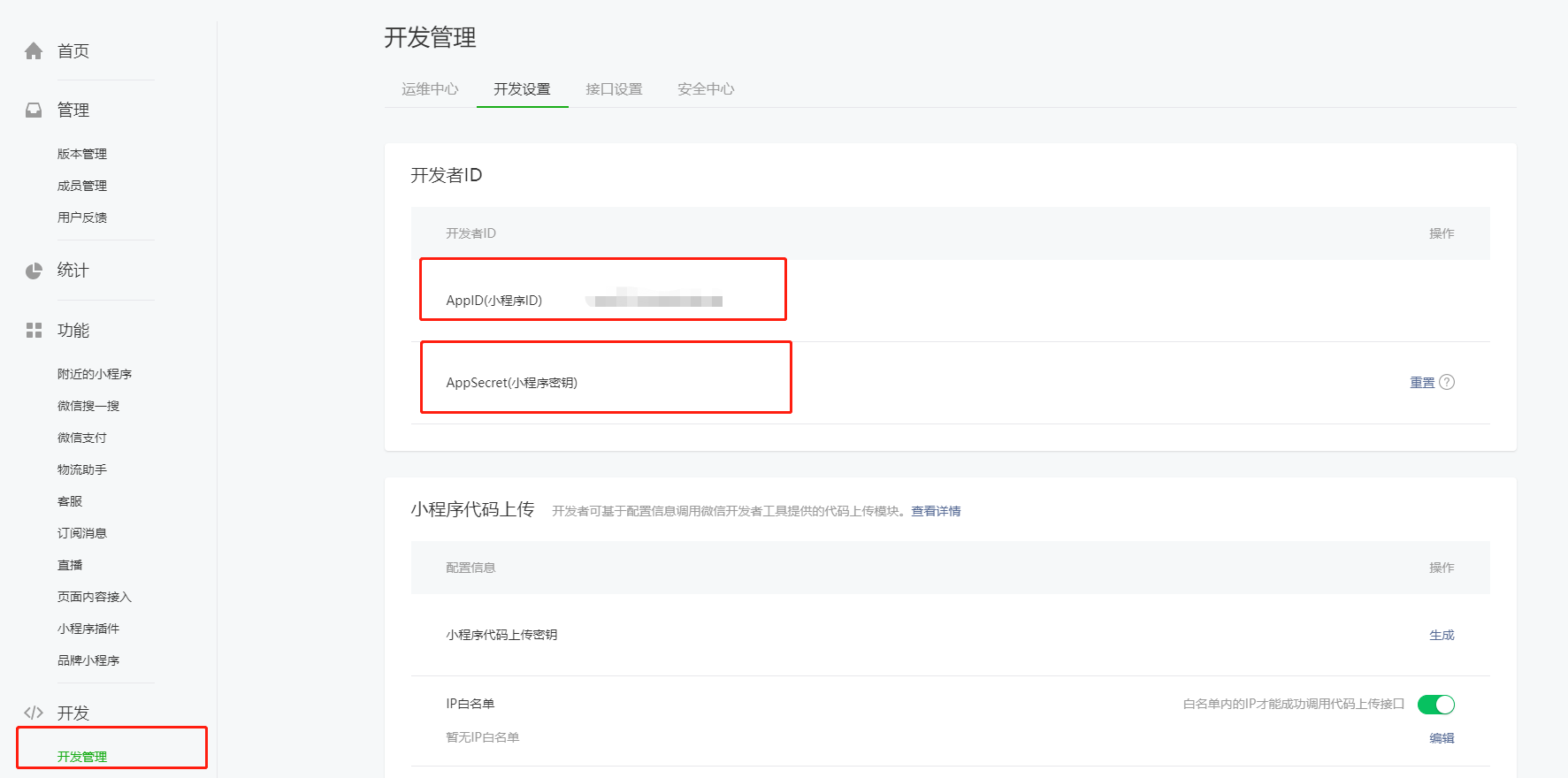Image resolution: width=1568 pixels, height=778 pixels.
Task: Click the question mark help icon next to 重置
Action: [1447, 382]
